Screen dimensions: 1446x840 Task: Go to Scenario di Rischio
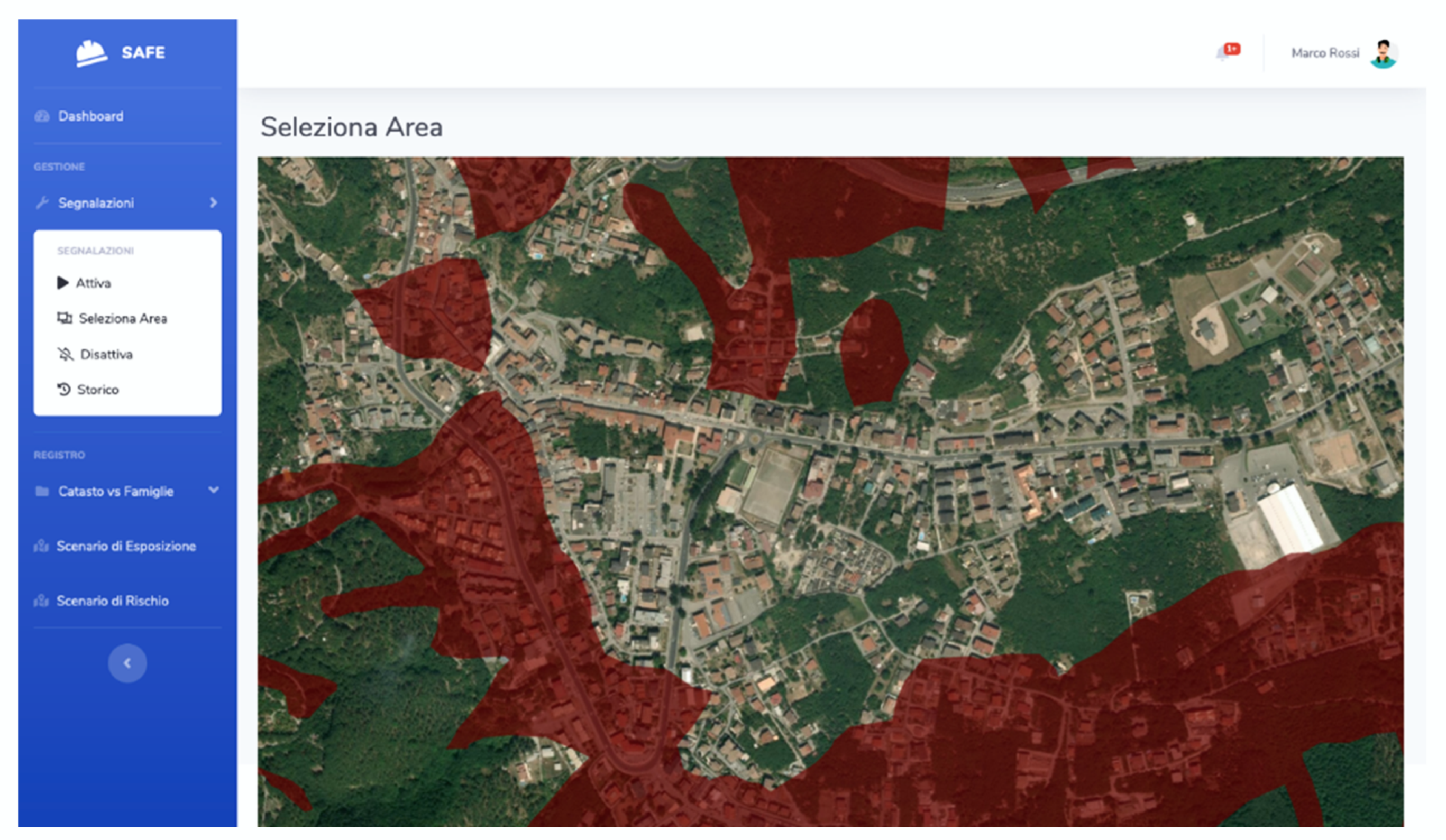(113, 601)
